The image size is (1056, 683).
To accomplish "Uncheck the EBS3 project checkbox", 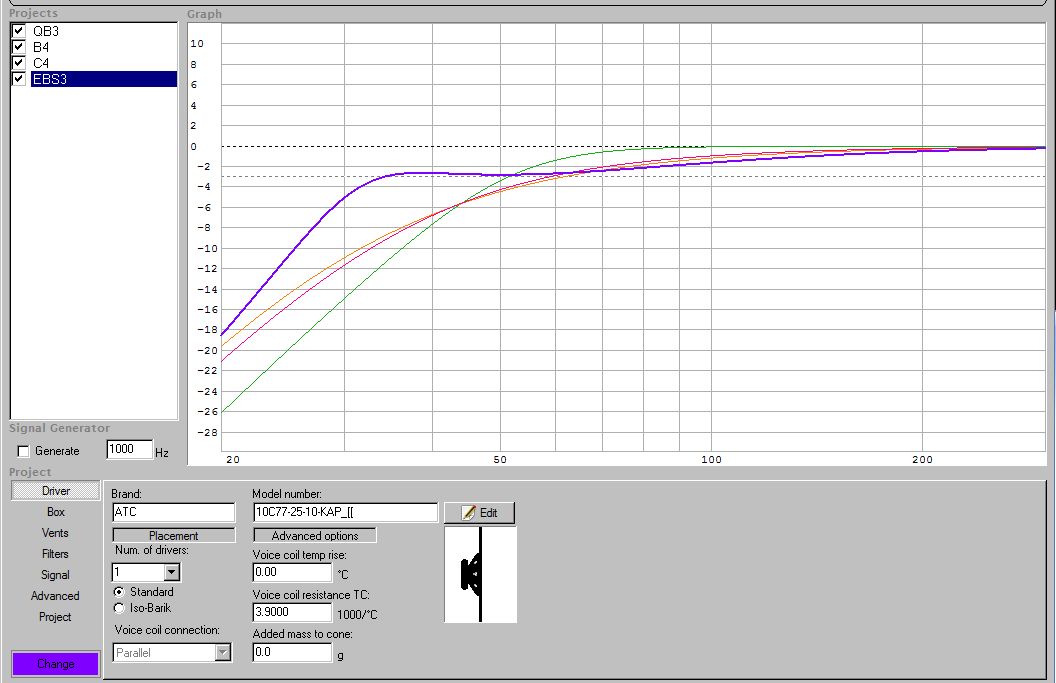I will [19, 79].
